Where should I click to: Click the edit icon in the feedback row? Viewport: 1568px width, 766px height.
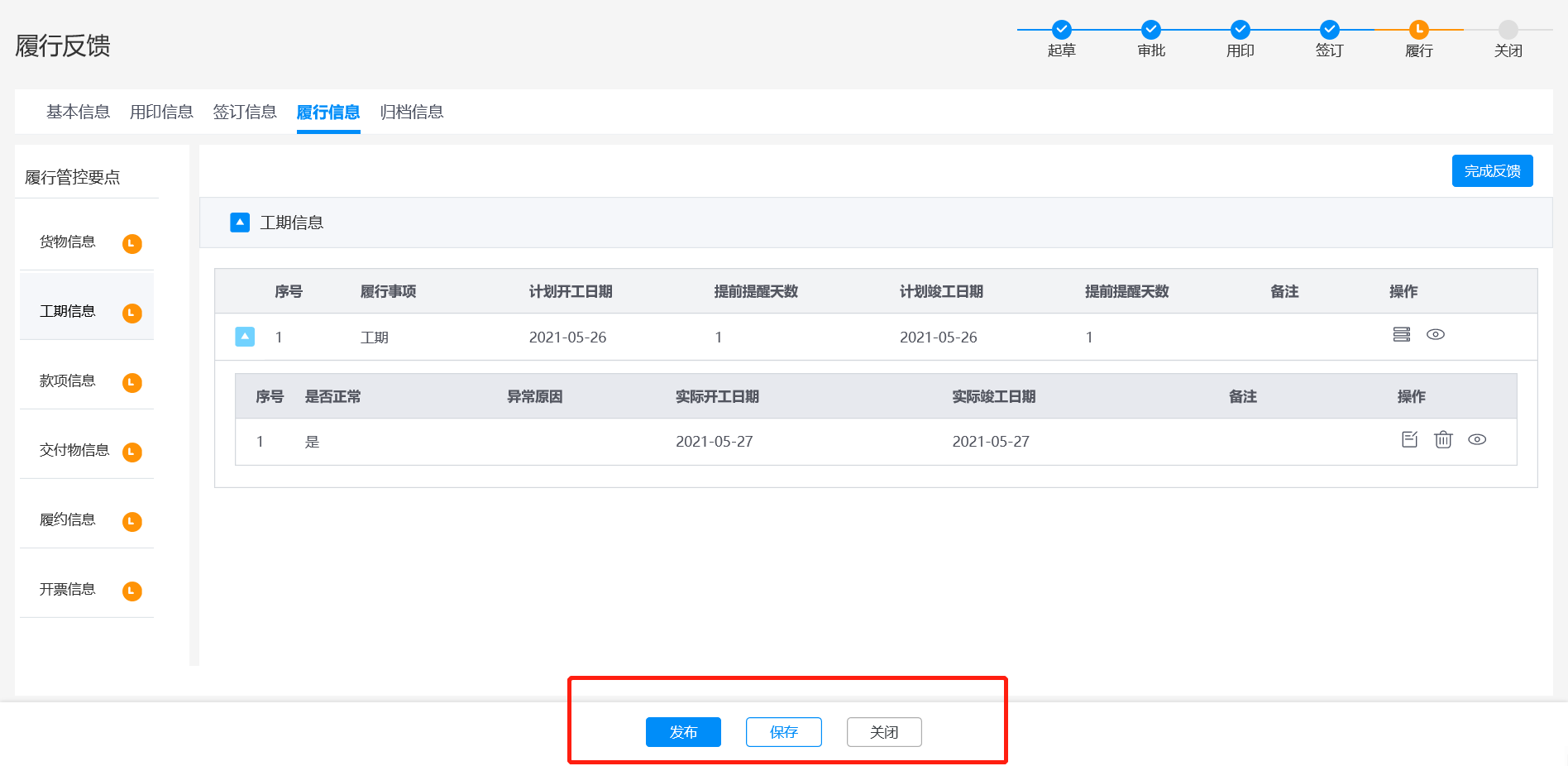tap(1409, 439)
